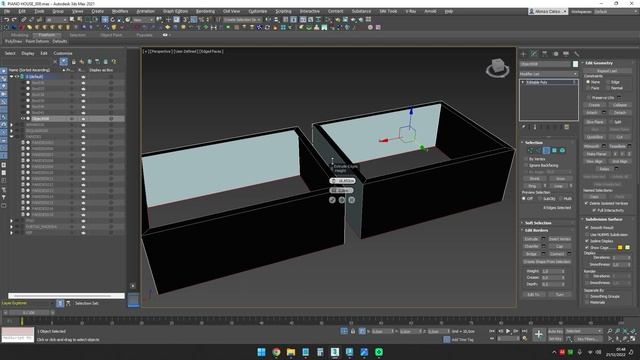
Task: Select the Face constraint radio
Action: 588,88
